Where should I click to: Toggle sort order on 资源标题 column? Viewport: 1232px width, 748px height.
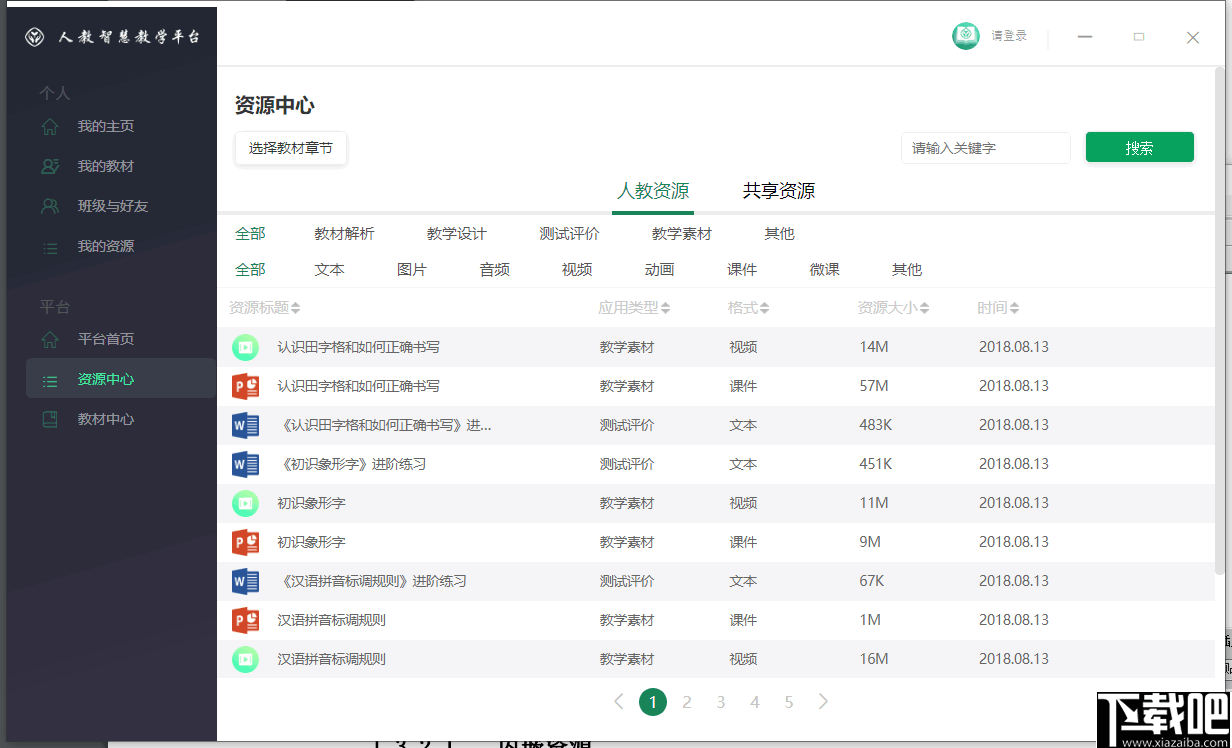point(265,307)
